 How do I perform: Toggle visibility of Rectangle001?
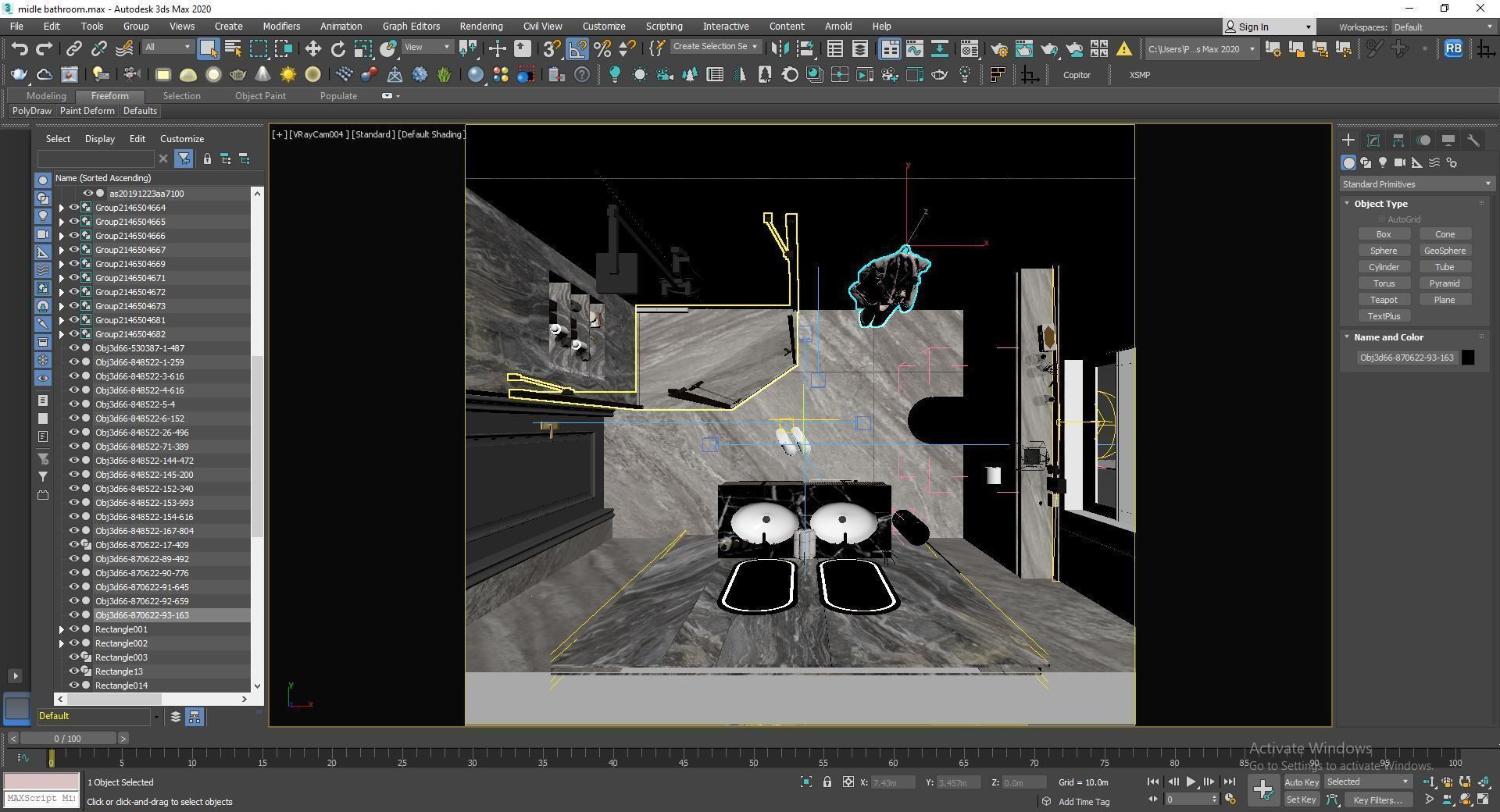[x=74, y=629]
